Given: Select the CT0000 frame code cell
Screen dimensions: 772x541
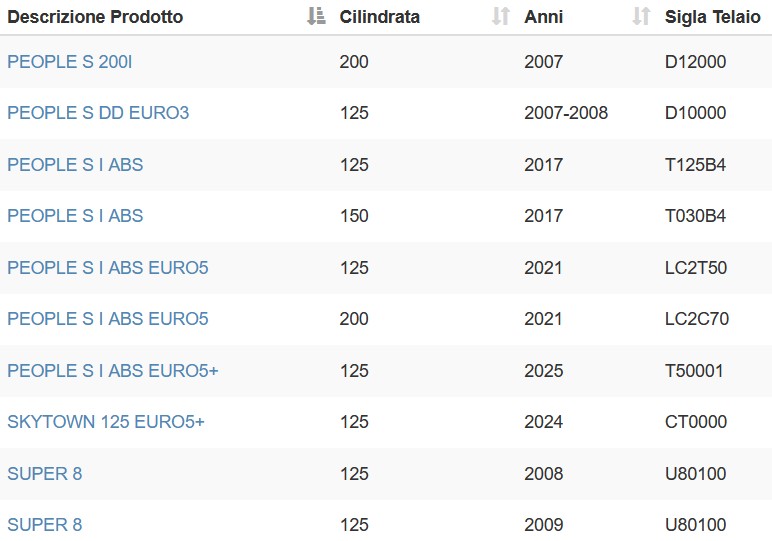Looking at the screenshot, I should pyautogui.click(x=696, y=422).
